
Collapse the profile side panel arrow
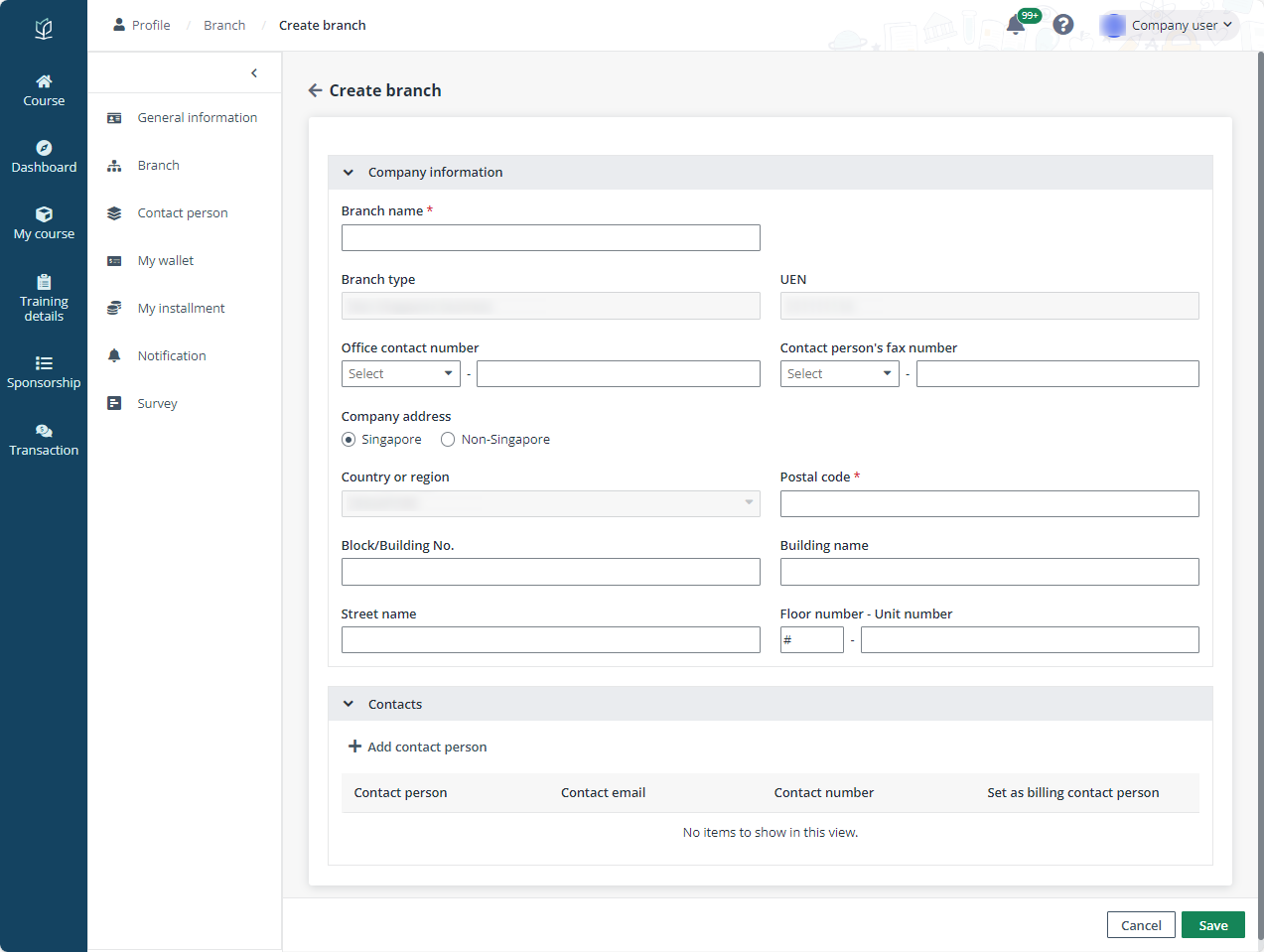coord(254,73)
